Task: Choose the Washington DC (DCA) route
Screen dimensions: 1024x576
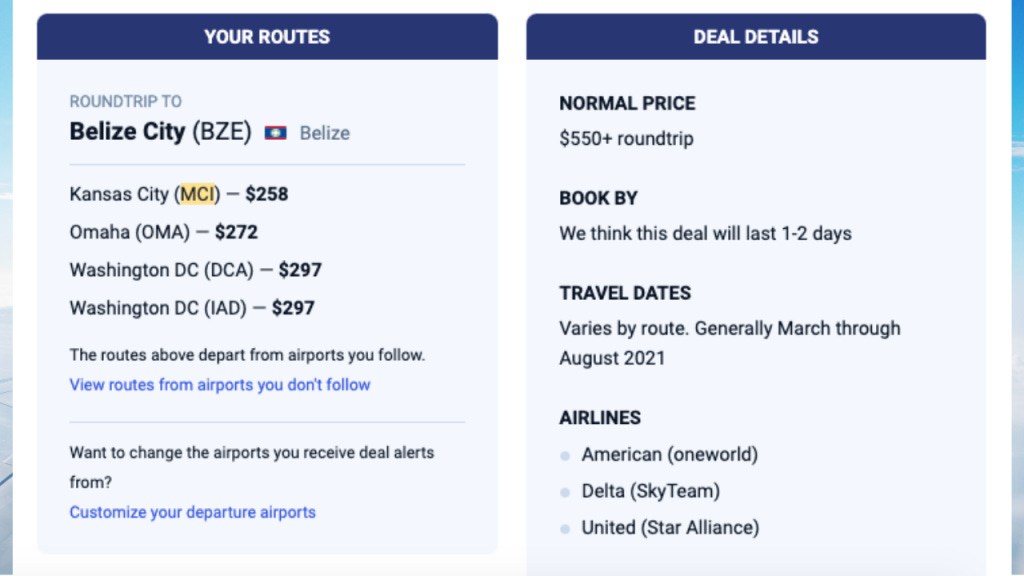Action: point(195,270)
